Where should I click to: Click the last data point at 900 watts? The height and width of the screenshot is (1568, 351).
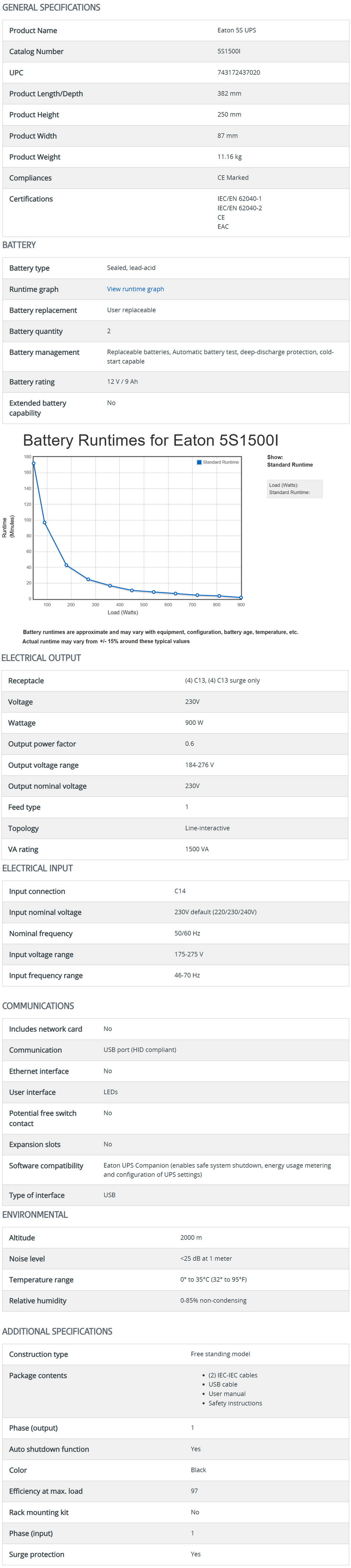coord(241,598)
